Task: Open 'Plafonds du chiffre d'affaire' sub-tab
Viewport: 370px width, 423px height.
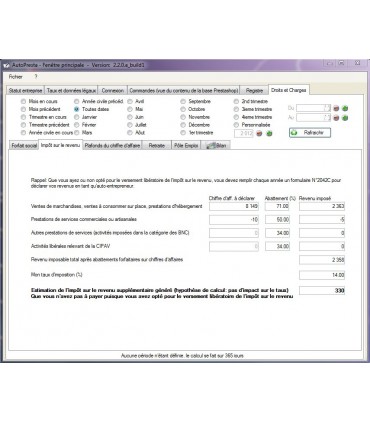Action: pos(112,146)
